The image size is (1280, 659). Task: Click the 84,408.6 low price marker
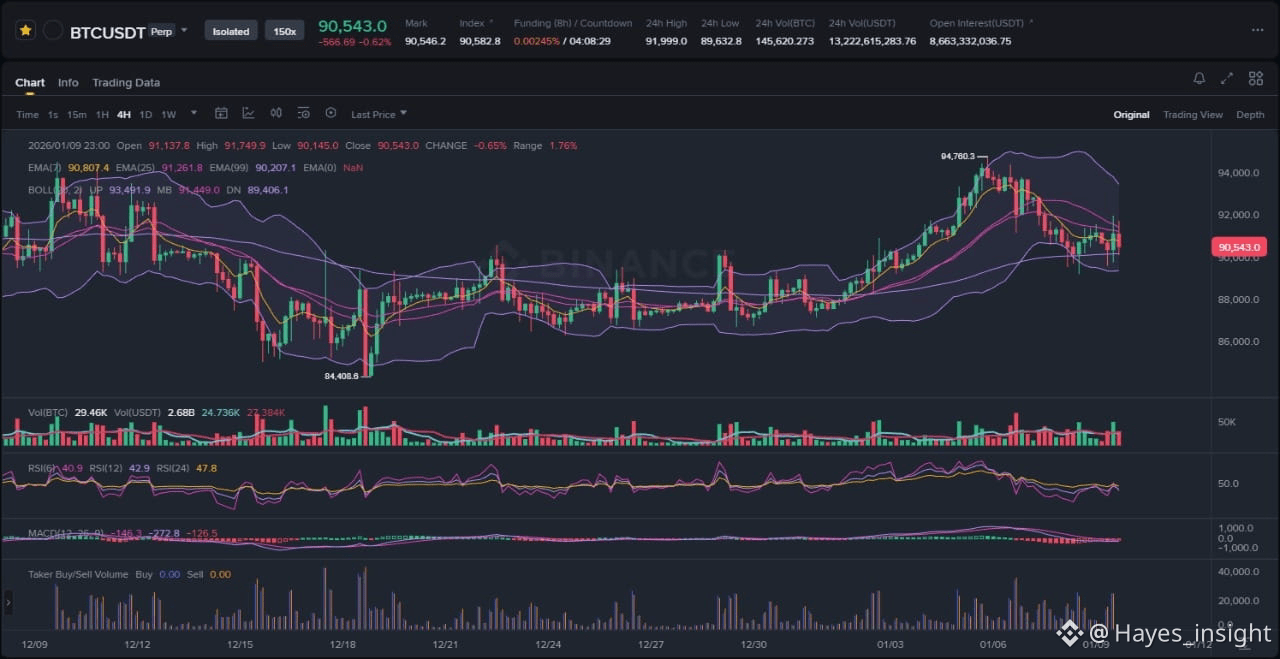[341, 376]
